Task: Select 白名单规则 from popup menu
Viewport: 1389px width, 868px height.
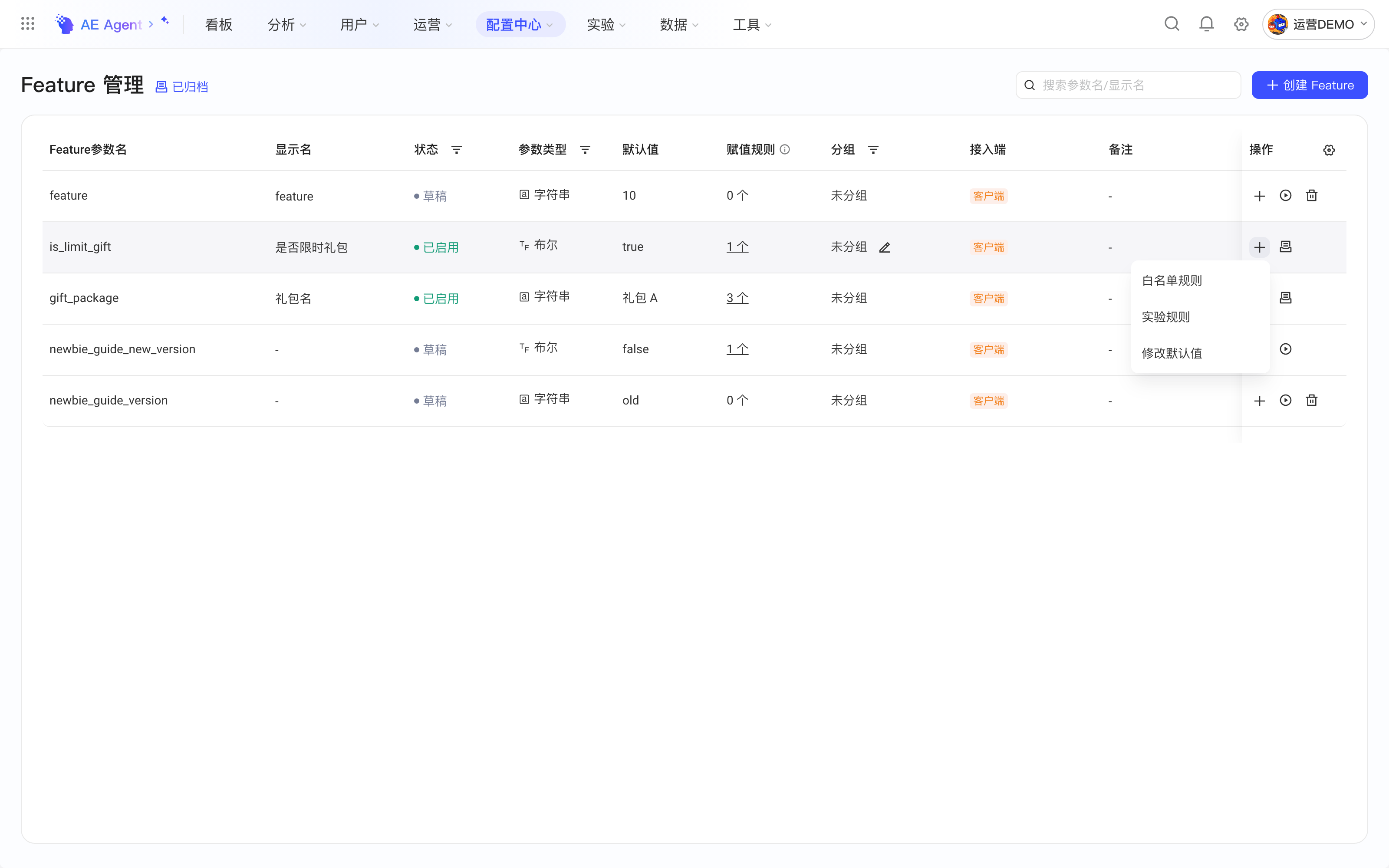Action: click(1200, 281)
